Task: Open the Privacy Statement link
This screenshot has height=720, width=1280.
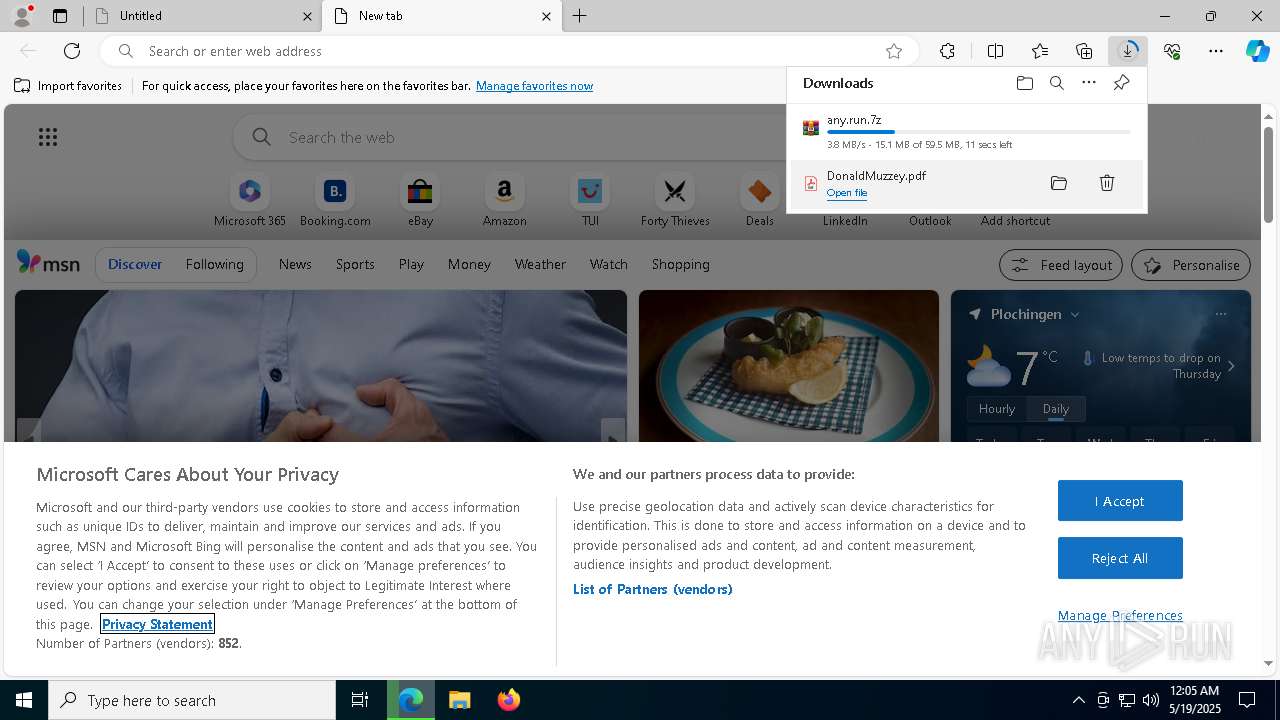Action: [157, 624]
